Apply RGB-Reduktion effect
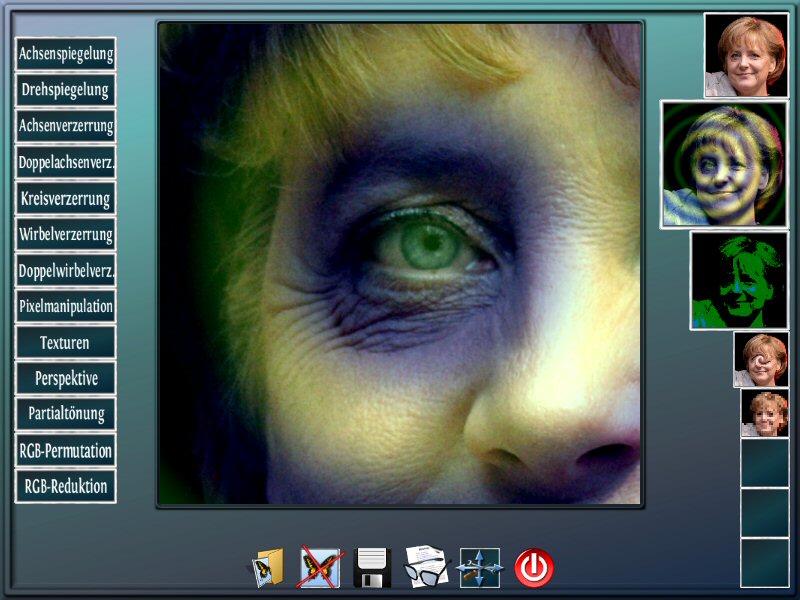Image resolution: width=800 pixels, height=600 pixels. tap(66, 486)
